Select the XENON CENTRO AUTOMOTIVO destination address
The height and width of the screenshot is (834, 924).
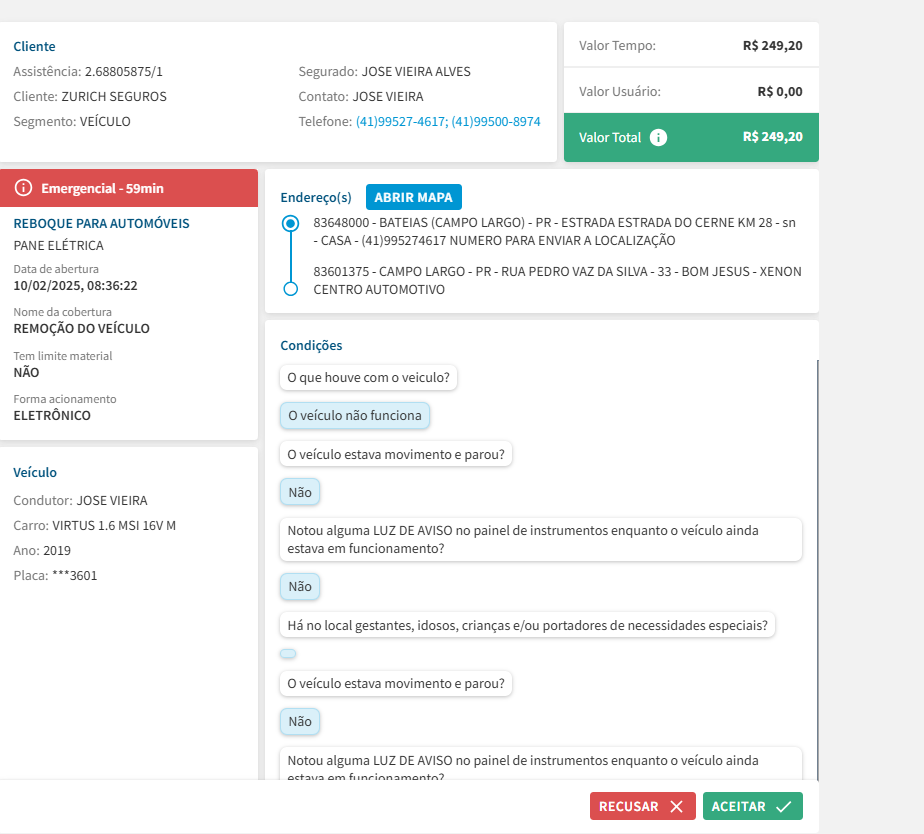point(557,281)
